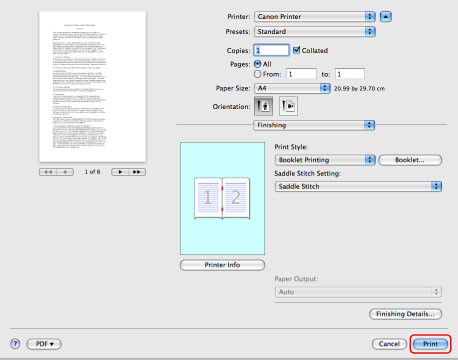Select landscape orientation icon
Viewport: 458px width, 360px height.
pos(288,106)
